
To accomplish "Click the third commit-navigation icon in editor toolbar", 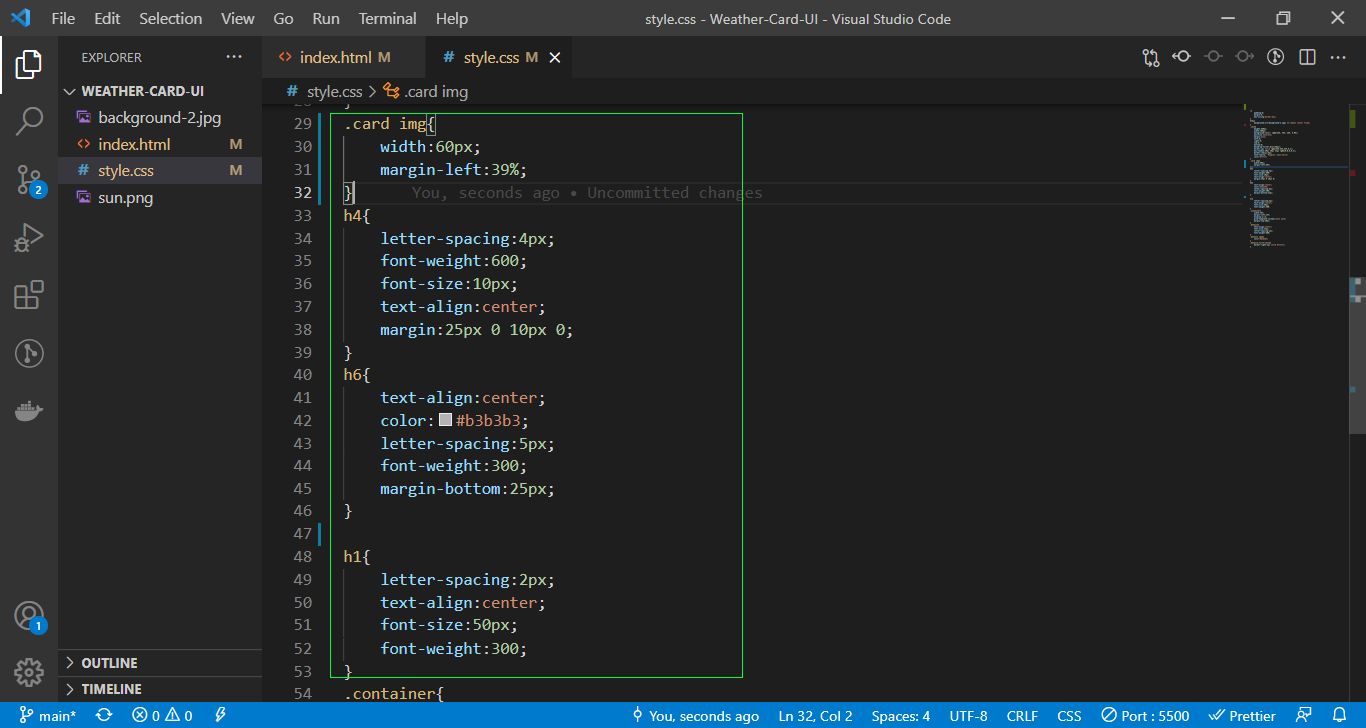I will 1244,57.
